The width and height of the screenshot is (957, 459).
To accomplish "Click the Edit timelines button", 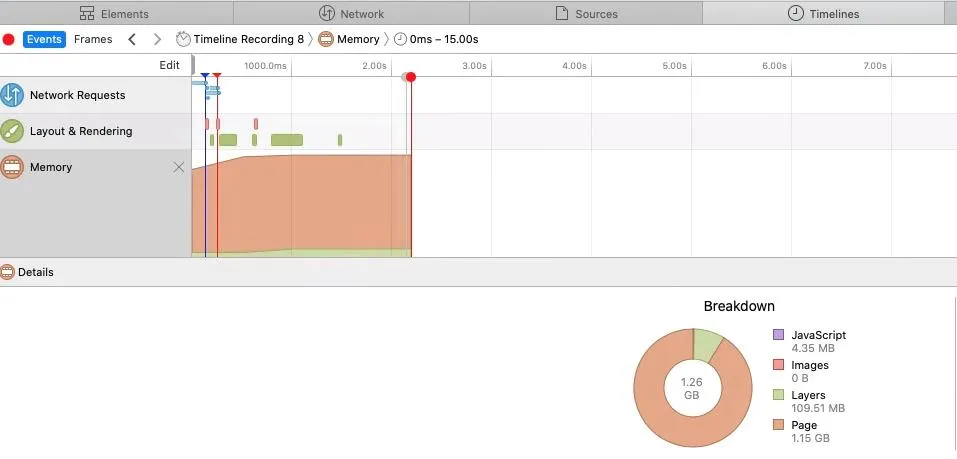I will (170, 65).
